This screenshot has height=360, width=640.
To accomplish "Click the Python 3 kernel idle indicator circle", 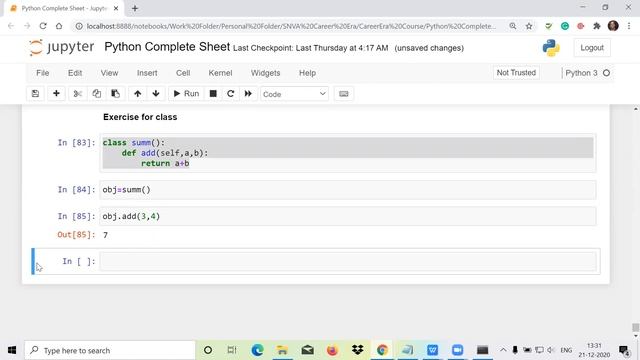I will (606, 73).
